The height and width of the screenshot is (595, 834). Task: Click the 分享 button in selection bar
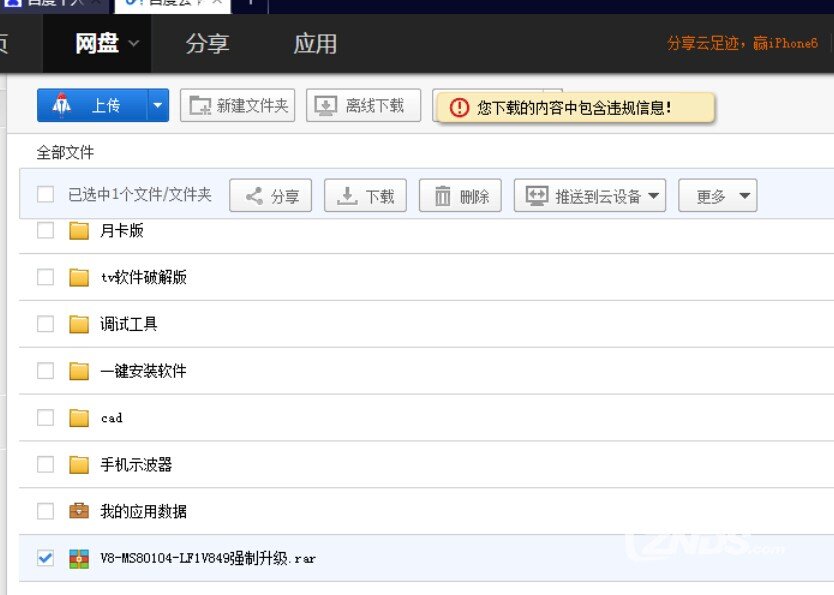click(270, 196)
